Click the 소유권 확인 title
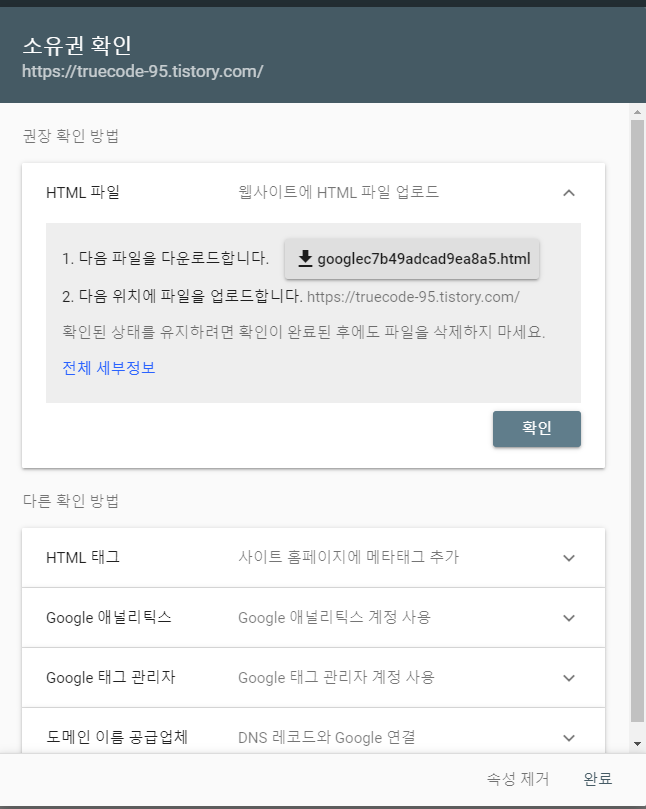 point(76,45)
